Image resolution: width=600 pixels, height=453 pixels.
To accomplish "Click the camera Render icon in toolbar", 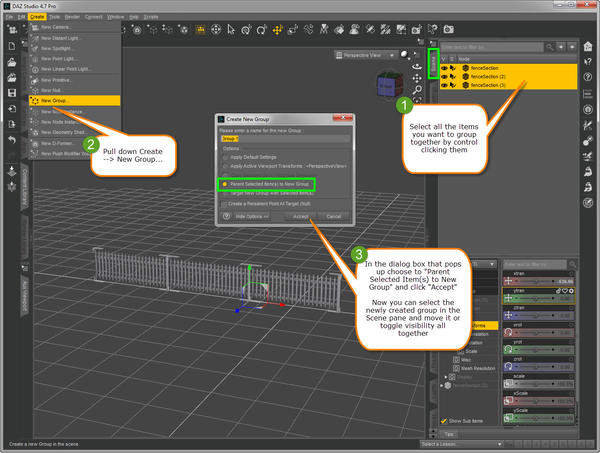I will pyautogui.click(x=448, y=29).
